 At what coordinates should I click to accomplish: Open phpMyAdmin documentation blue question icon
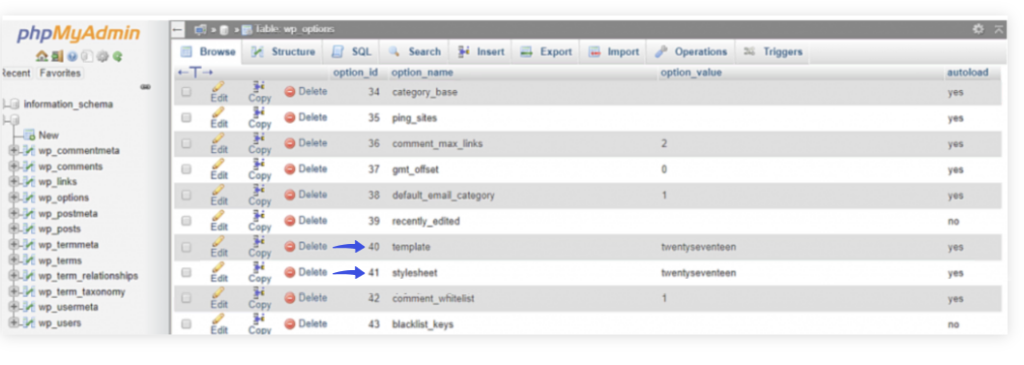pyautogui.click(x=72, y=56)
